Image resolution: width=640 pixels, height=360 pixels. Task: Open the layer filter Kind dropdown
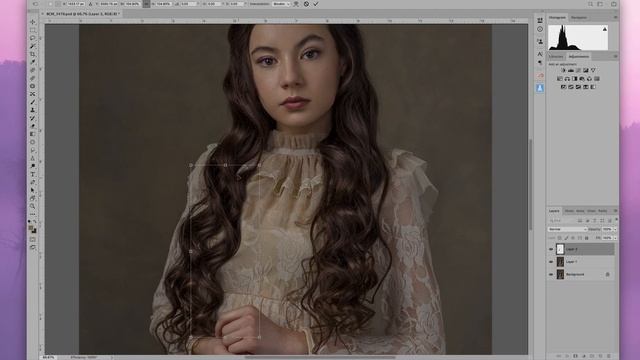coord(562,220)
